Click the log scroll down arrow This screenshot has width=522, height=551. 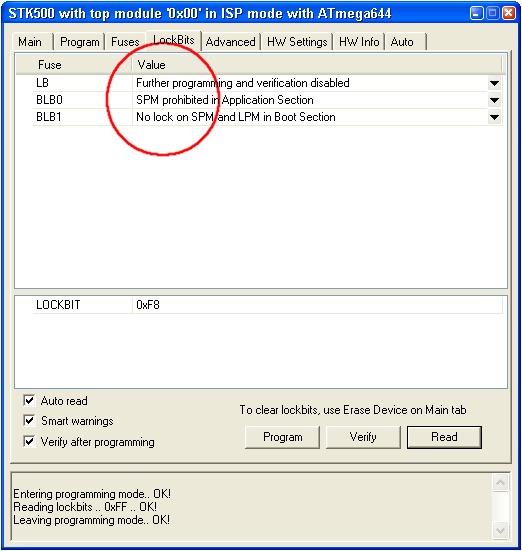pyautogui.click(x=501, y=530)
